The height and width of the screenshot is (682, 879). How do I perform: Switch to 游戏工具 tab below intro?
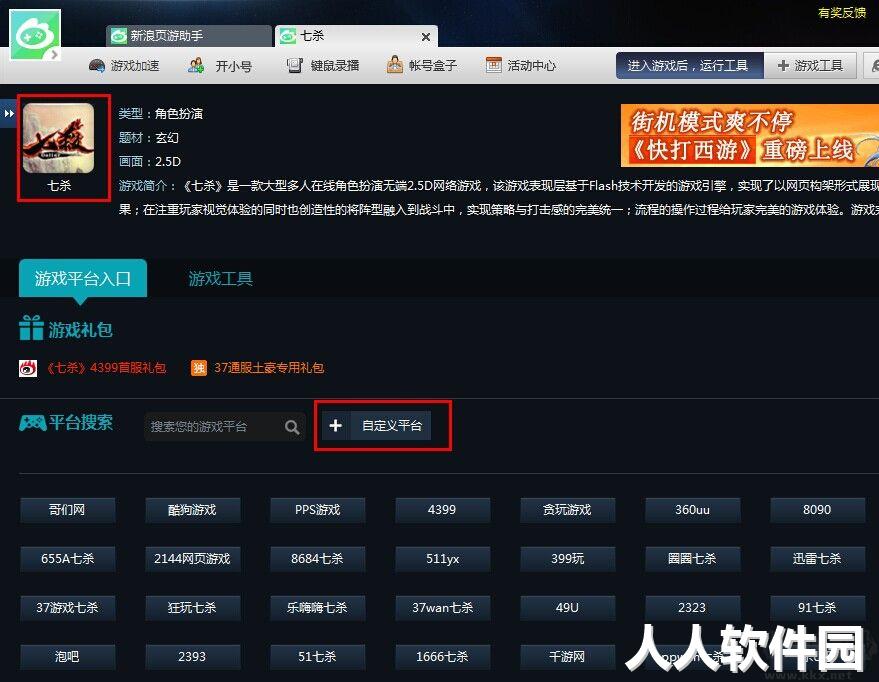(220, 278)
